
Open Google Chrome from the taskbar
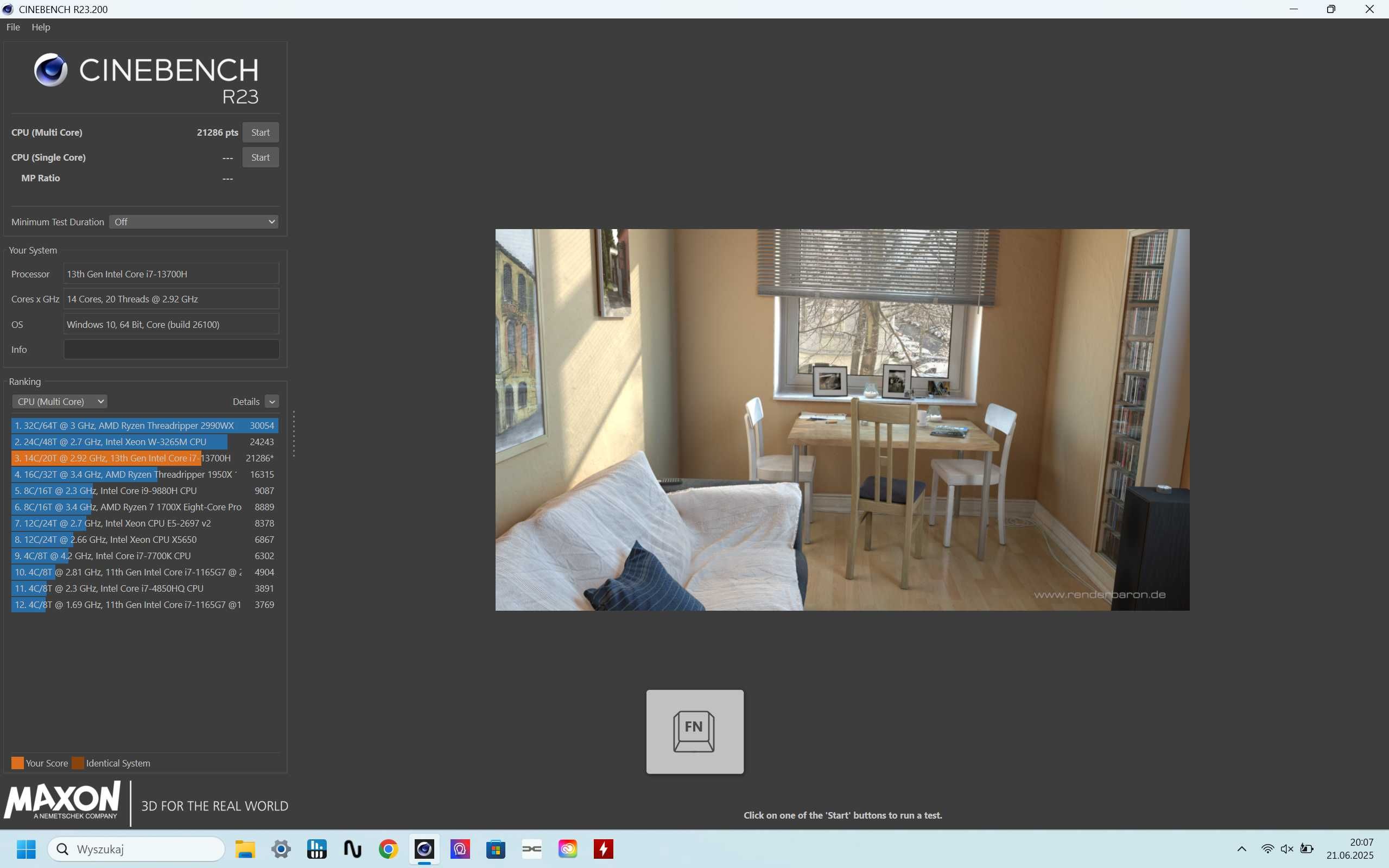tap(389, 849)
